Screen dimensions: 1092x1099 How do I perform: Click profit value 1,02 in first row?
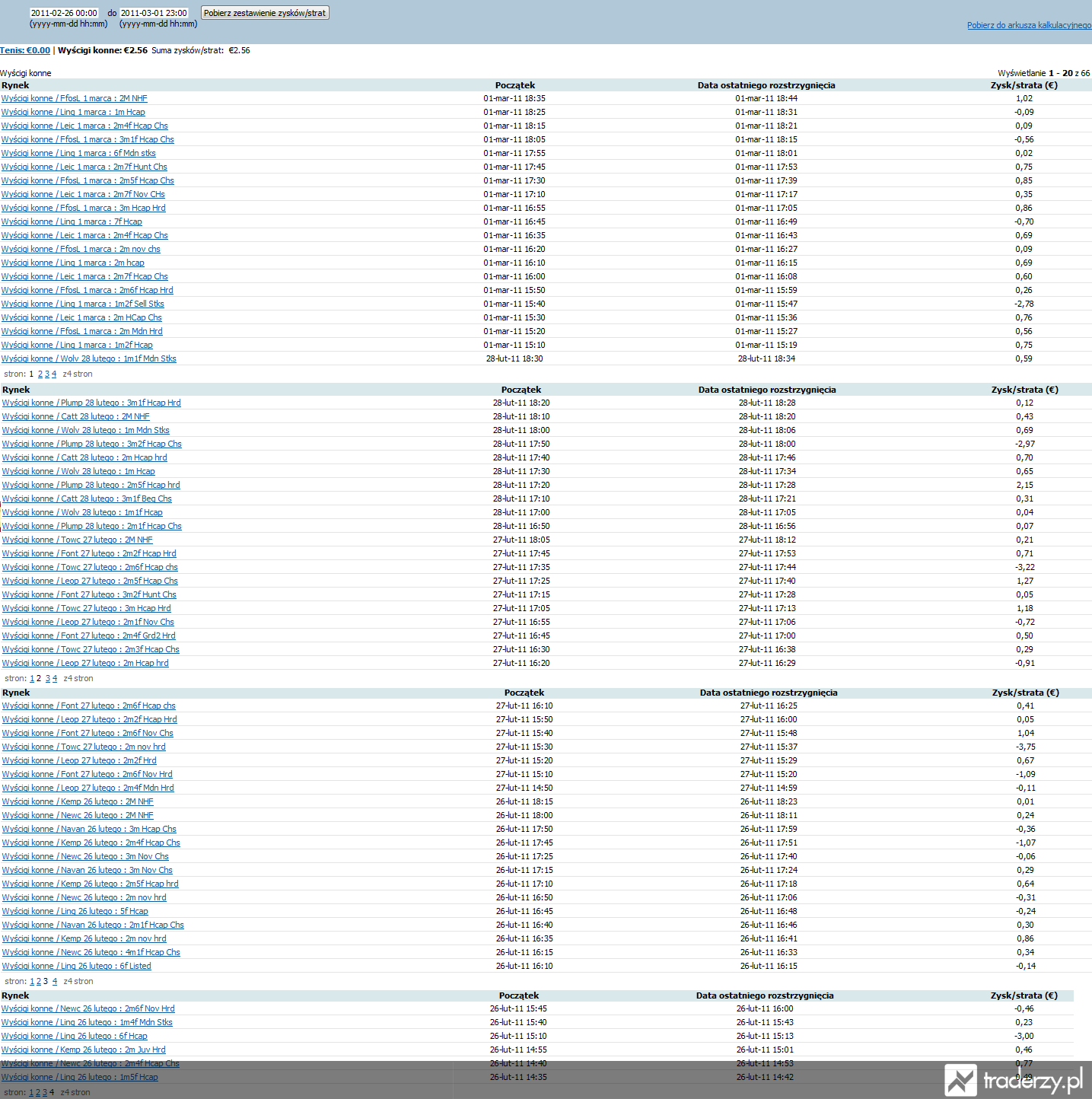coord(1024,98)
